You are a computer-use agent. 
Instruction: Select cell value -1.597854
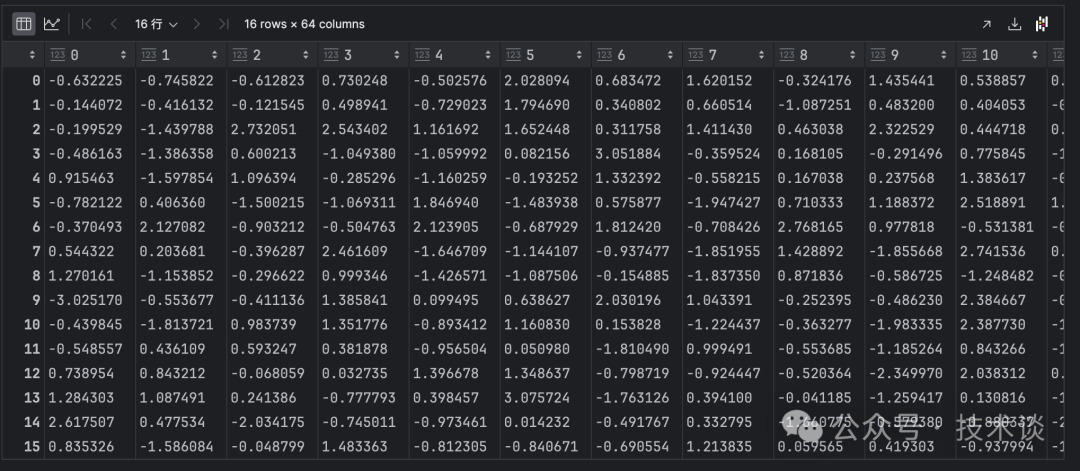click(x=177, y=178)
